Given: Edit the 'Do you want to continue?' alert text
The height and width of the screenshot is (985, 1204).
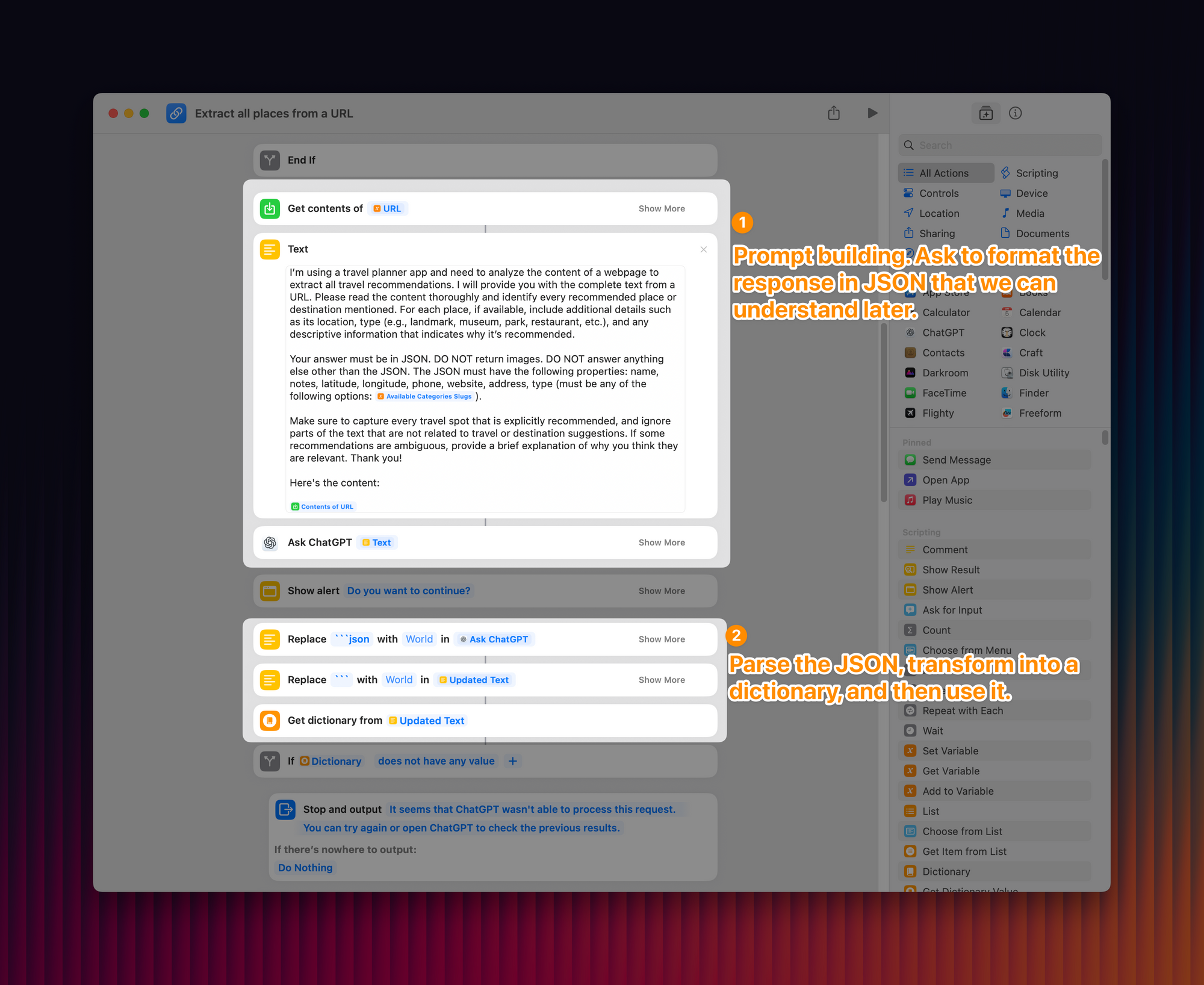Looking at the screenshot, I should coord(409,591).
